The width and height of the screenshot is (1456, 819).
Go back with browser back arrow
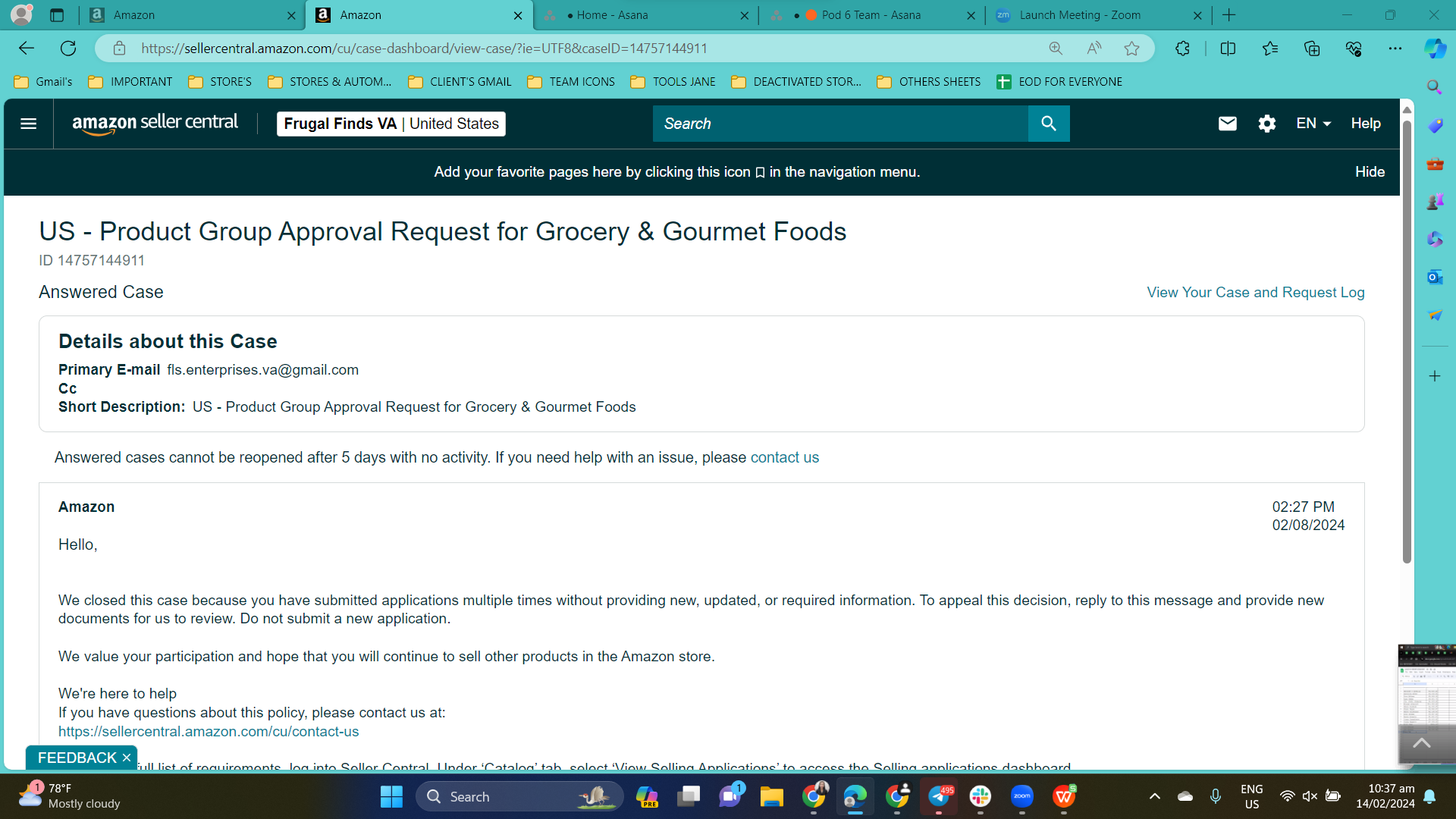[27, 49]
